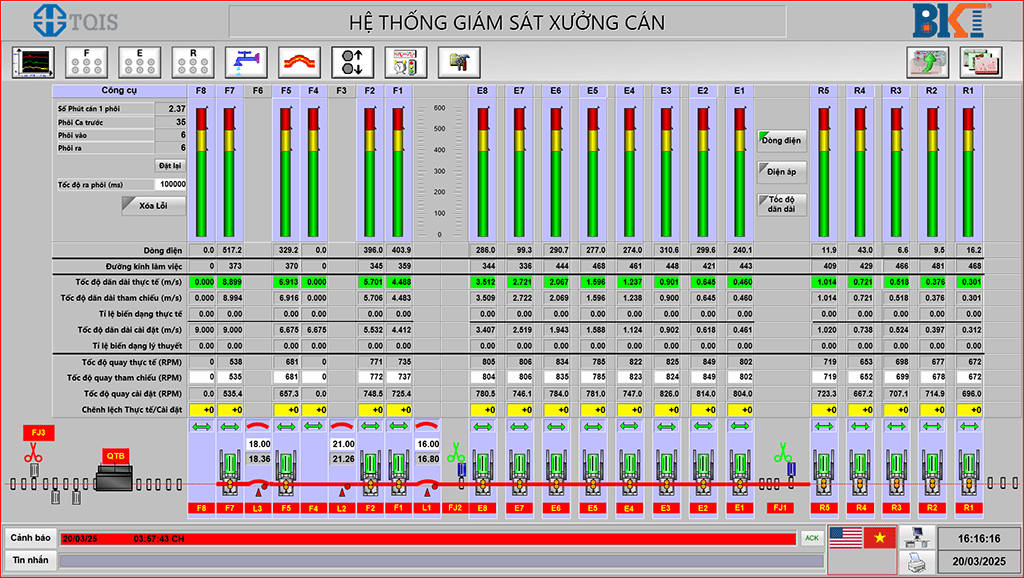Screen dimensions: 1024x578
Task: Open the tools settings icon
Action: click(459, 62)
